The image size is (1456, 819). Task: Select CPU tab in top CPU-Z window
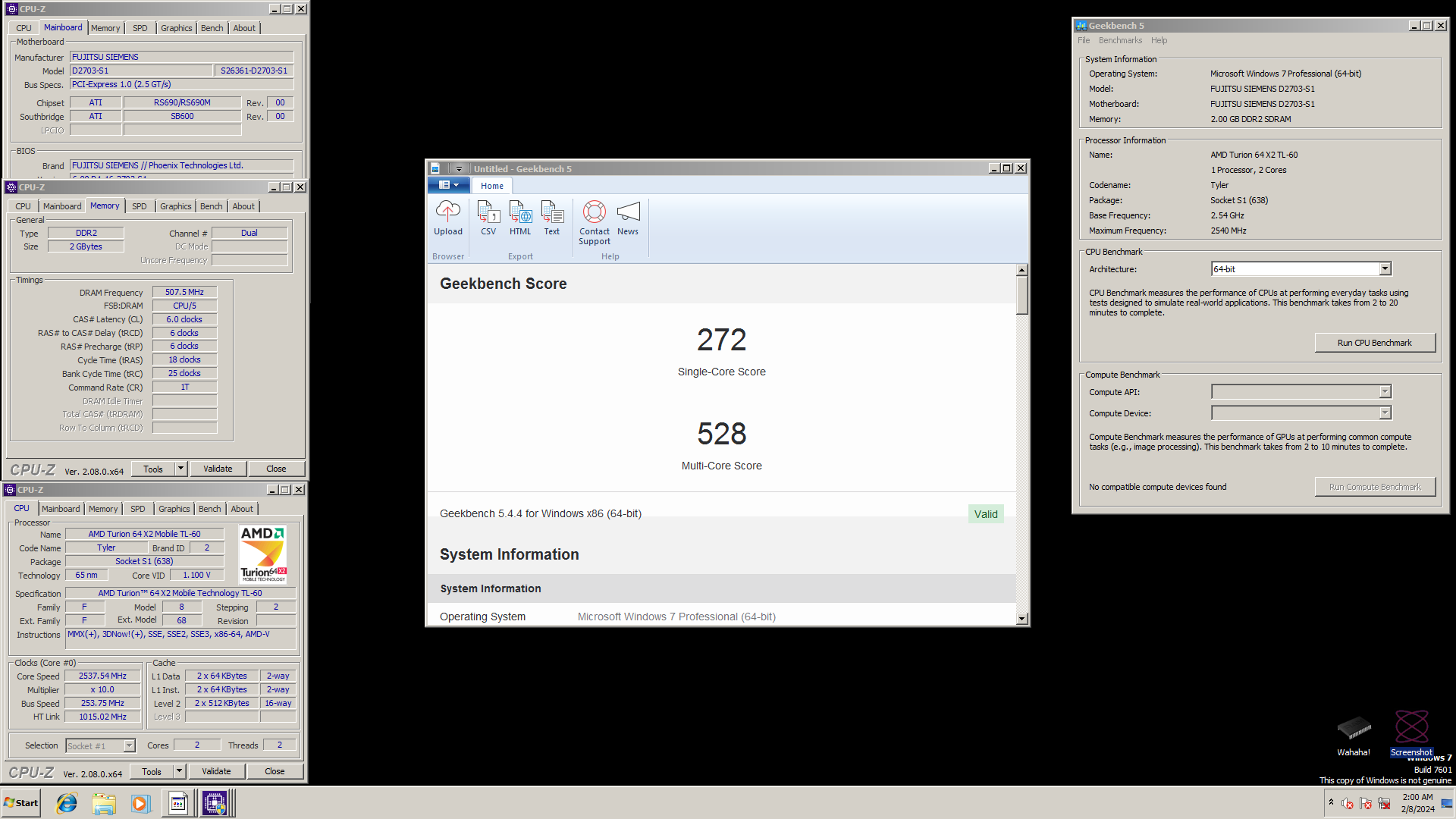click(24, 28)
